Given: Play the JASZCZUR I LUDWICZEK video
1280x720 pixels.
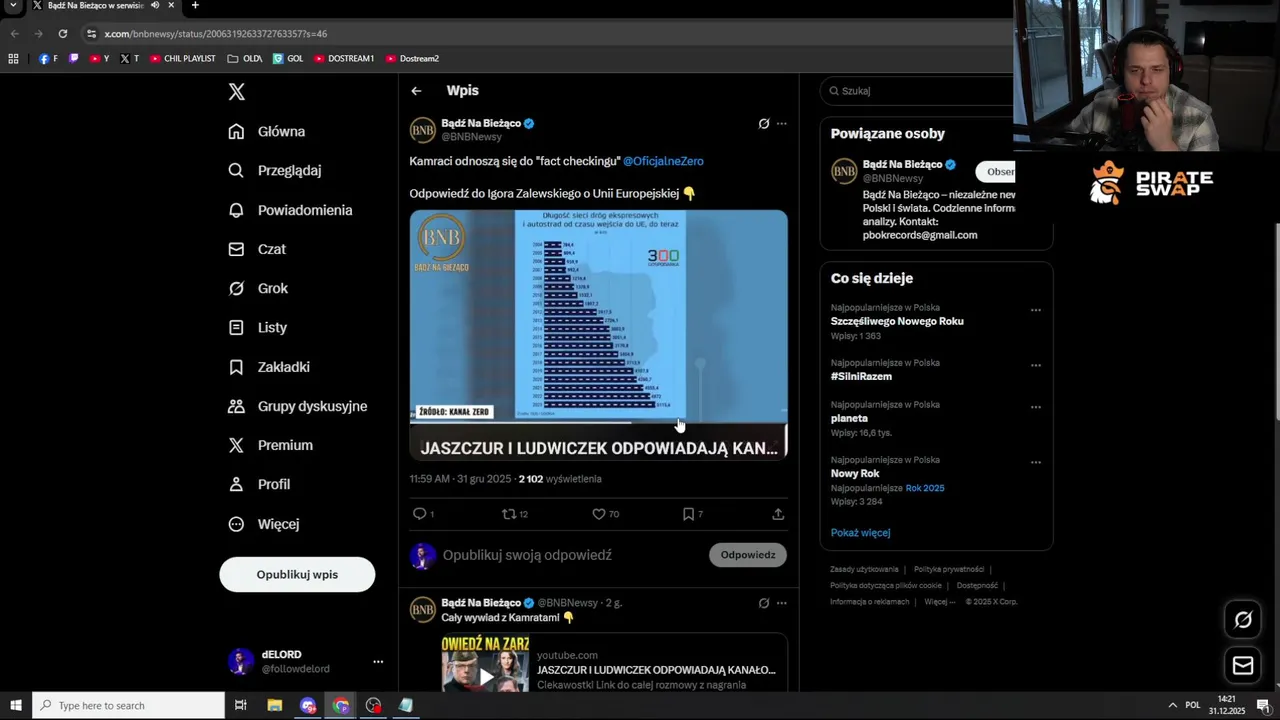Looking at the screenshot, I should tap(598, 334).
